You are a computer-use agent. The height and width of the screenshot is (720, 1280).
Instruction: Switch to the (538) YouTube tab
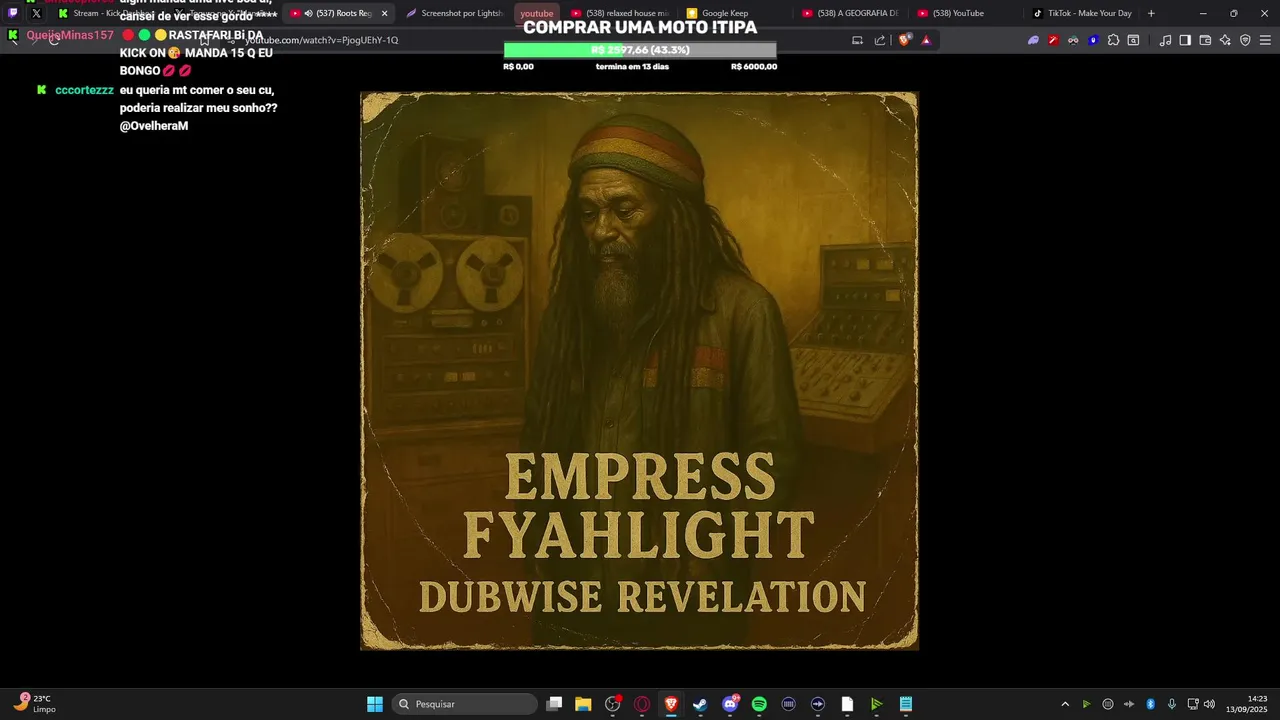pos(965,13)
